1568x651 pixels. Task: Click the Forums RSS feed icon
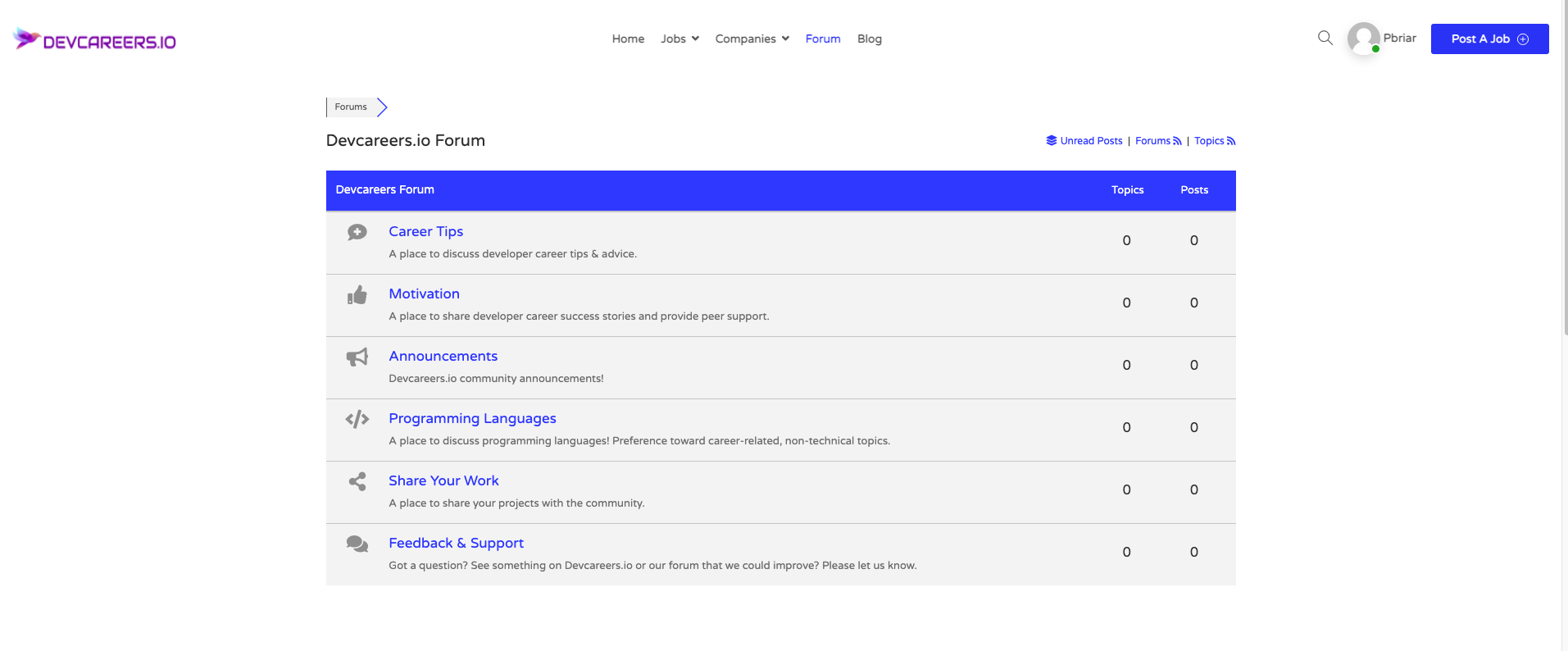(x=1177, y=141)
